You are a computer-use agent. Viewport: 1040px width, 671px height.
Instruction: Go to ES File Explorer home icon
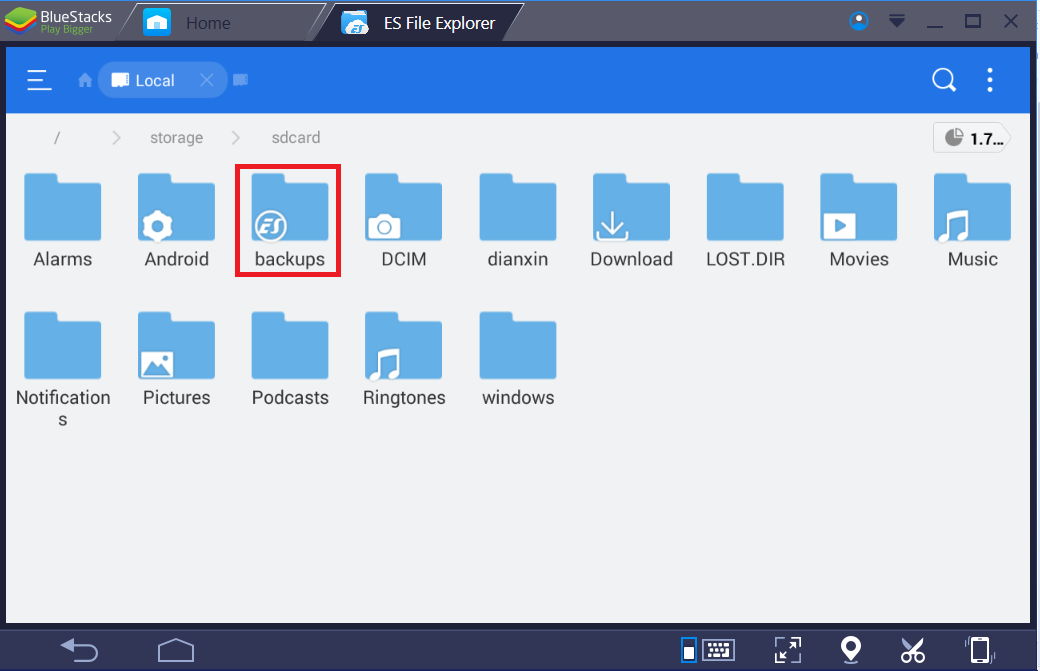point(85,80)
